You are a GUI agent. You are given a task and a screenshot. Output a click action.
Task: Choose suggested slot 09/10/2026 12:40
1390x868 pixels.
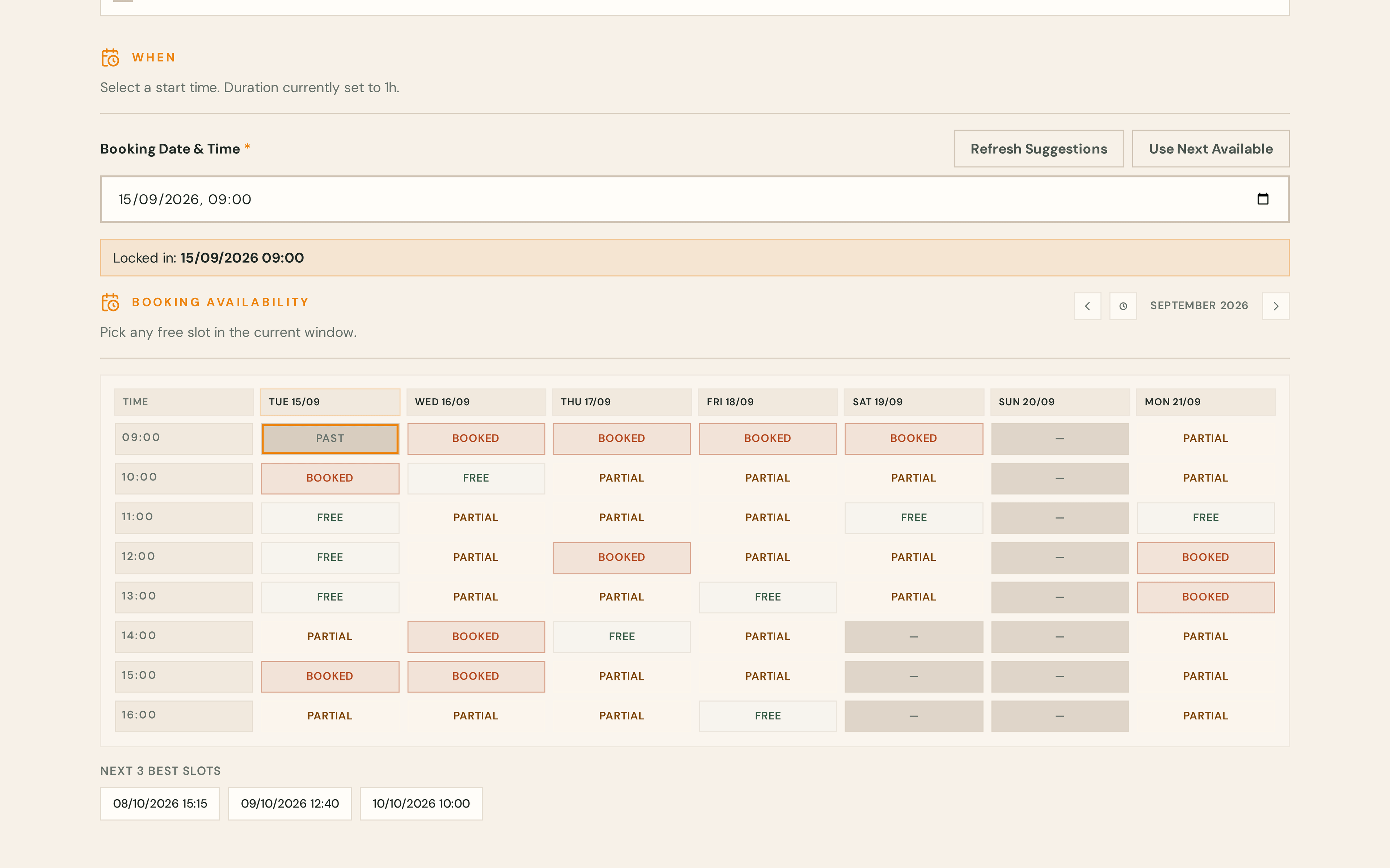pyautogui.click(x=290, y=804)
